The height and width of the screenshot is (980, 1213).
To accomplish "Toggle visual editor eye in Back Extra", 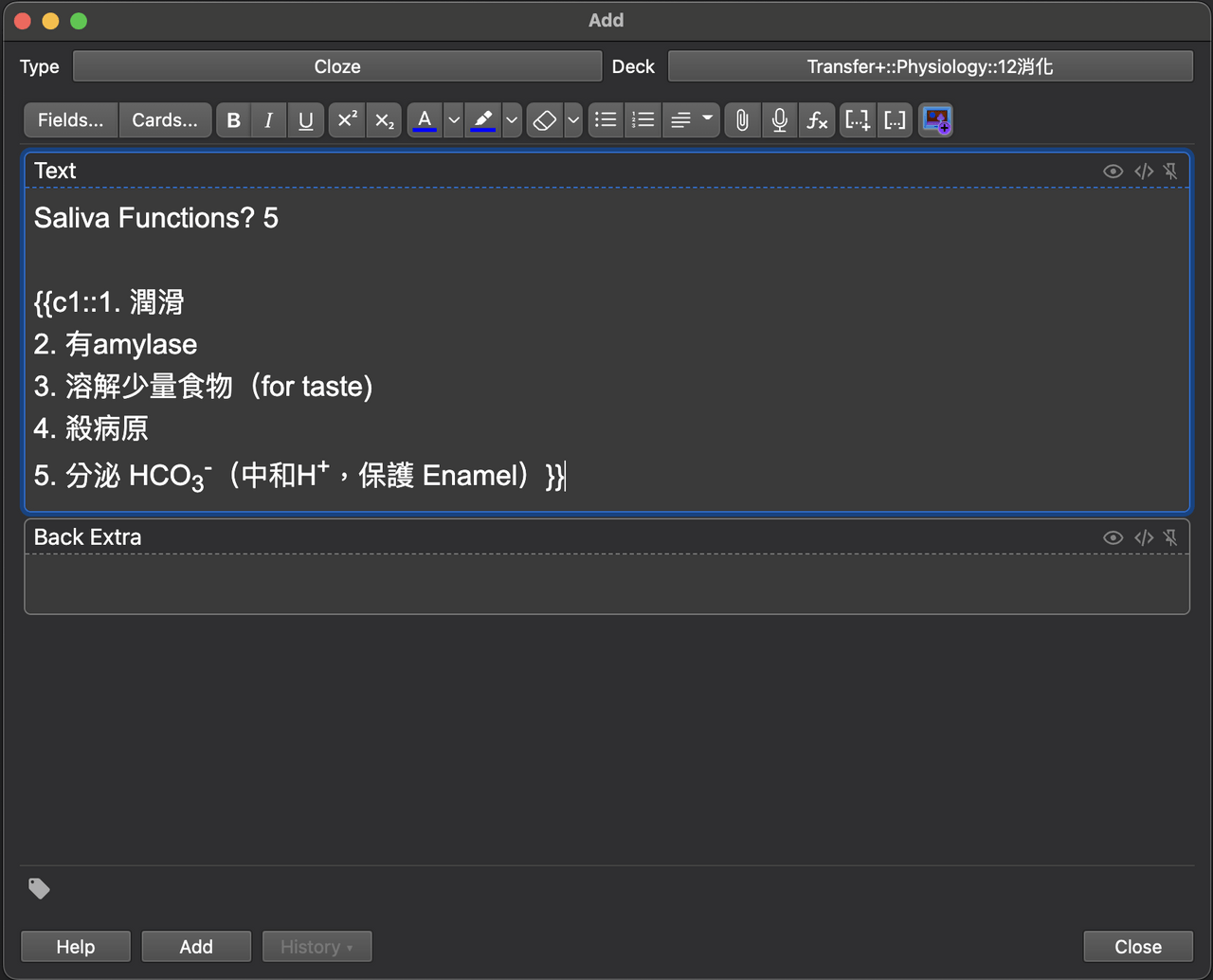I will [1113, 537].
